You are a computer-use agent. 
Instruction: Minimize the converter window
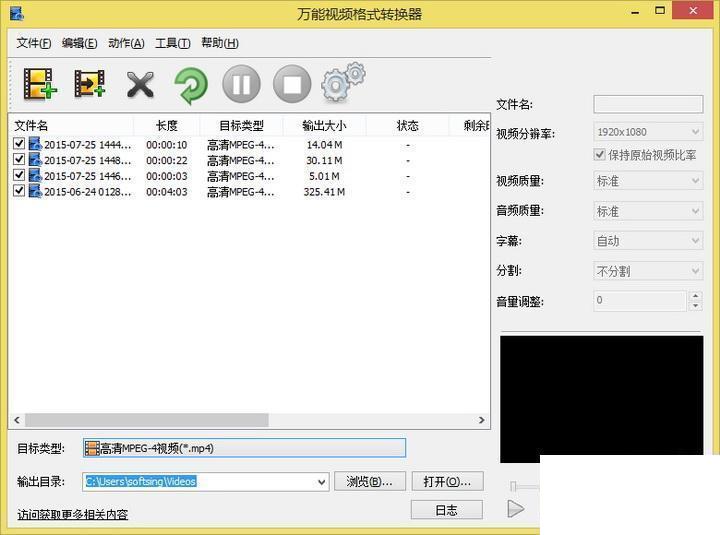coord(636,11)
